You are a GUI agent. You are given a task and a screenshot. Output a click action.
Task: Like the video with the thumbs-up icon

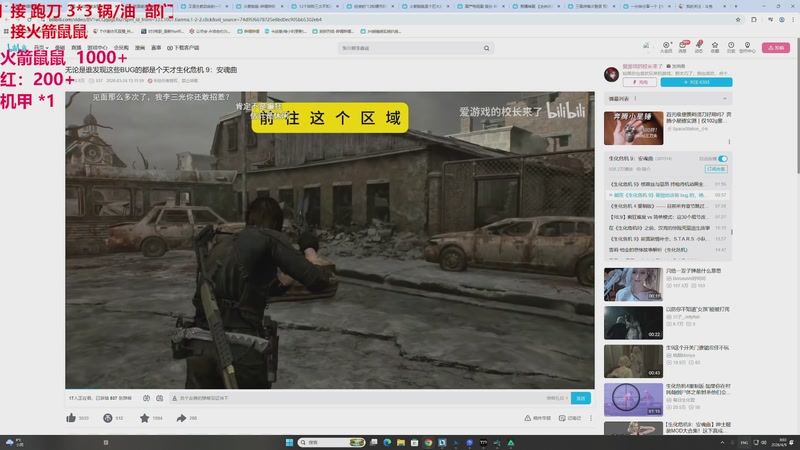click(x=71, y=418)
